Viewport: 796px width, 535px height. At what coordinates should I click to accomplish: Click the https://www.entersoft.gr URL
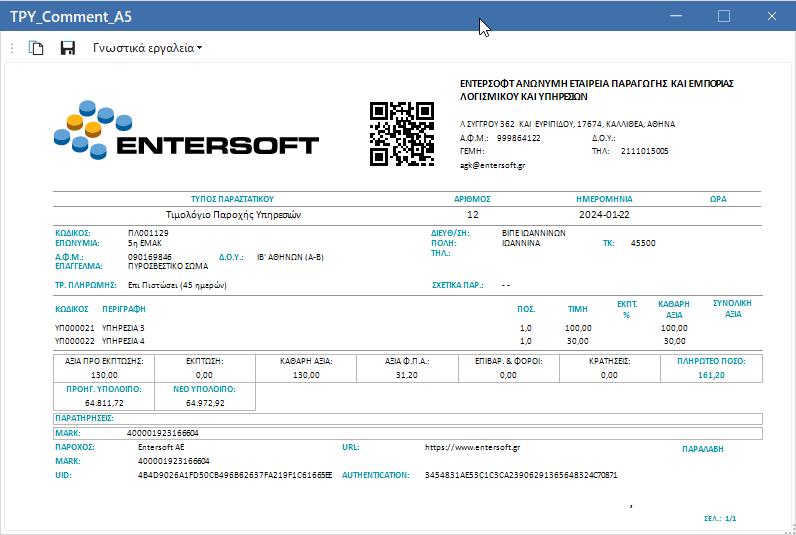tap(472, 447)
